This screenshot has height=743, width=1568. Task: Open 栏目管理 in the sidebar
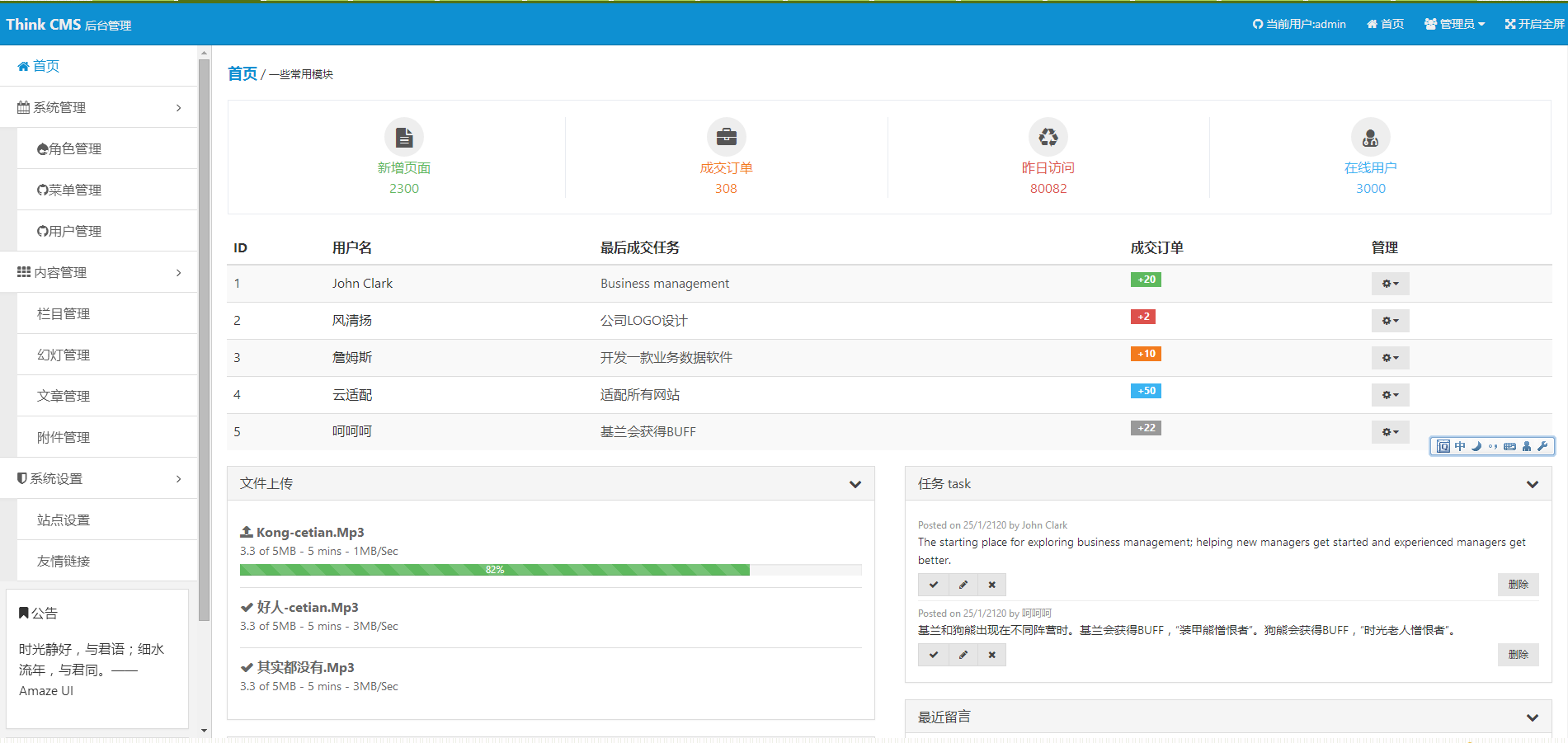point(107,313)
